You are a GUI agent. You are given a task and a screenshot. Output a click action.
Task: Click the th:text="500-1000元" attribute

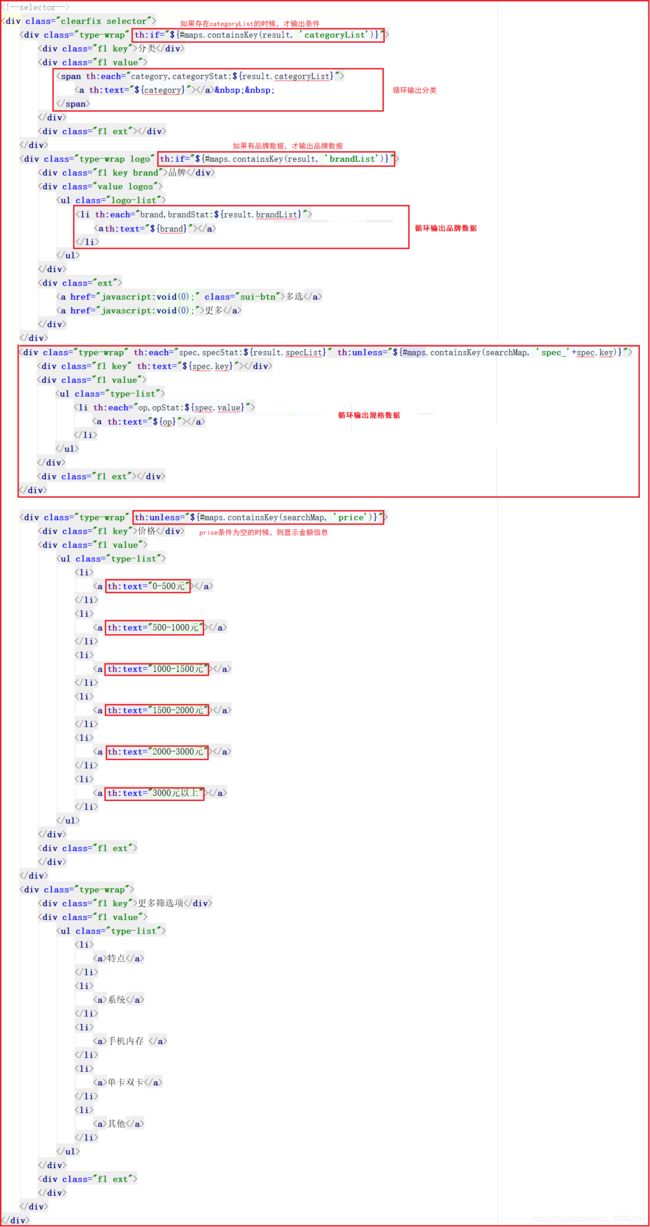(x=155, y=627)
